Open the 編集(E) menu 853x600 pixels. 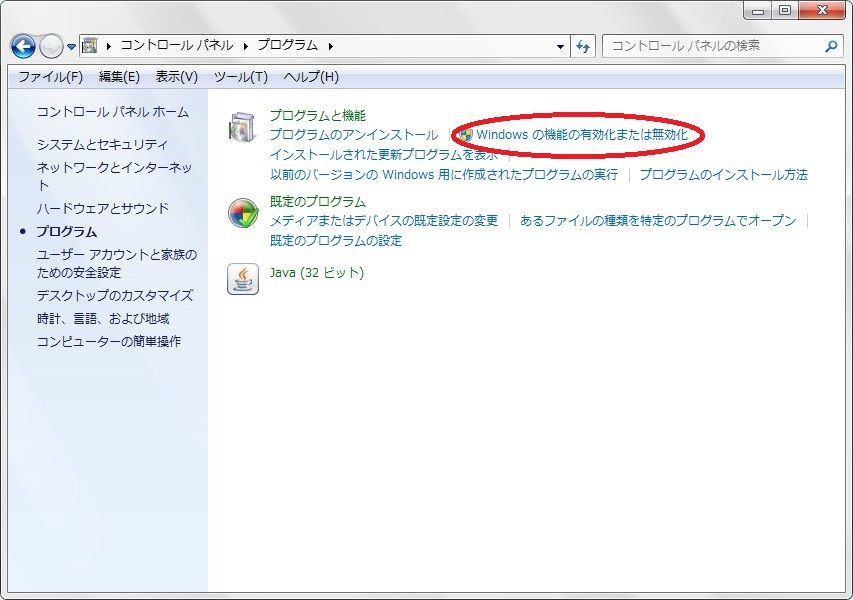(x=119, y=77)
